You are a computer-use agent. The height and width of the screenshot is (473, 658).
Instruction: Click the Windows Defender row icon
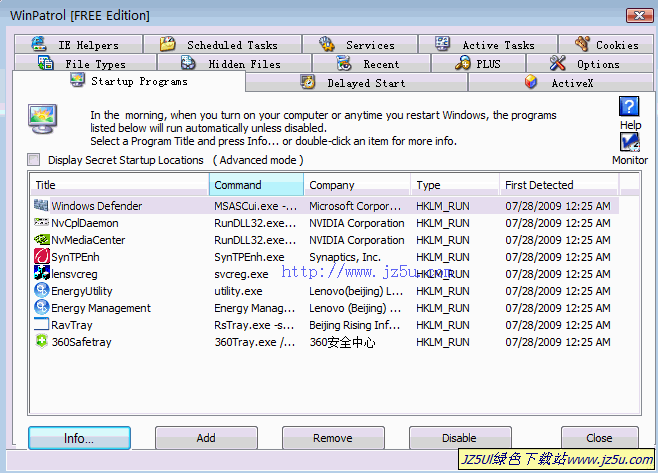[x=41, y=205]
